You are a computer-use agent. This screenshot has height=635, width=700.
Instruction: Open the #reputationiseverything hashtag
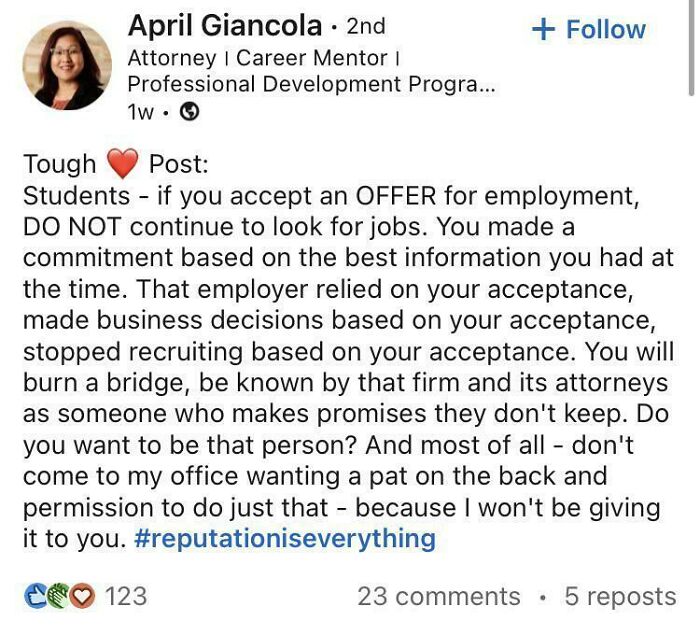pyautogui.click(x=284, y=539)
